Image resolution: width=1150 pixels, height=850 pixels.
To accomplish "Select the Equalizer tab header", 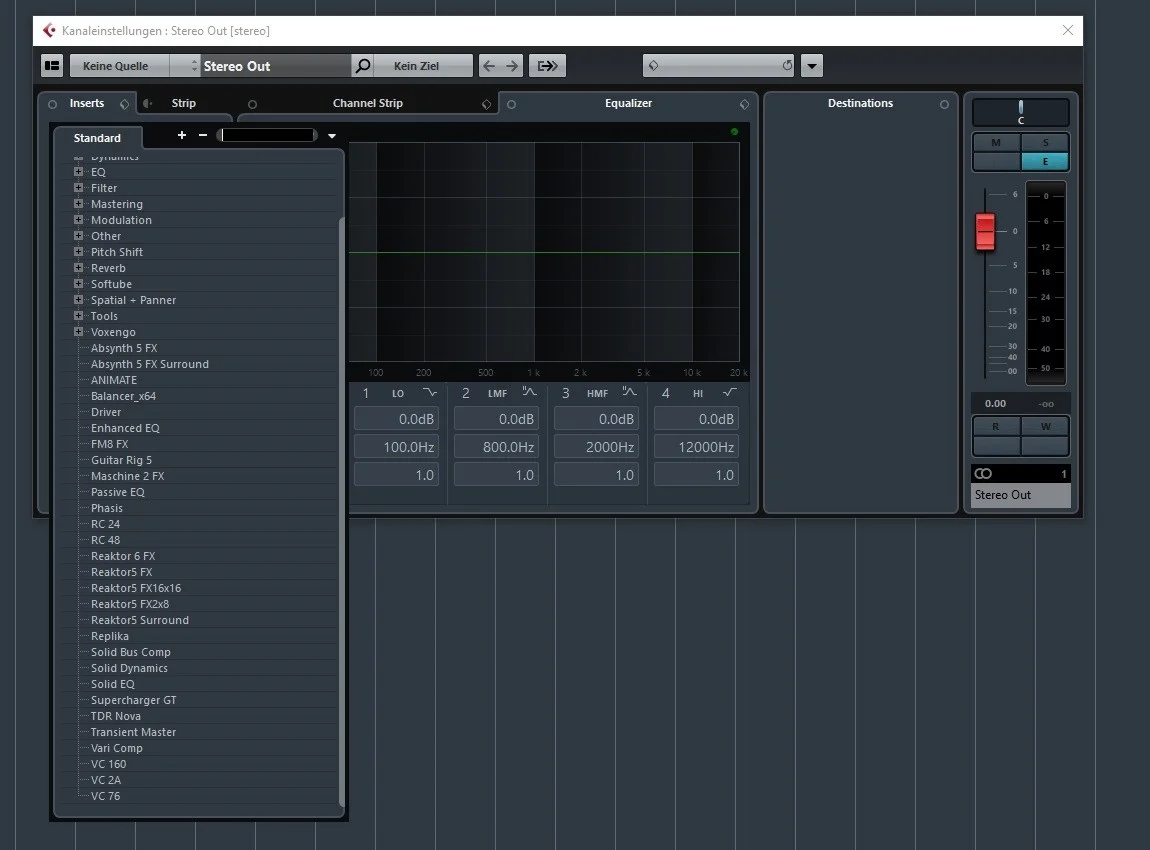I will point(628,103).
